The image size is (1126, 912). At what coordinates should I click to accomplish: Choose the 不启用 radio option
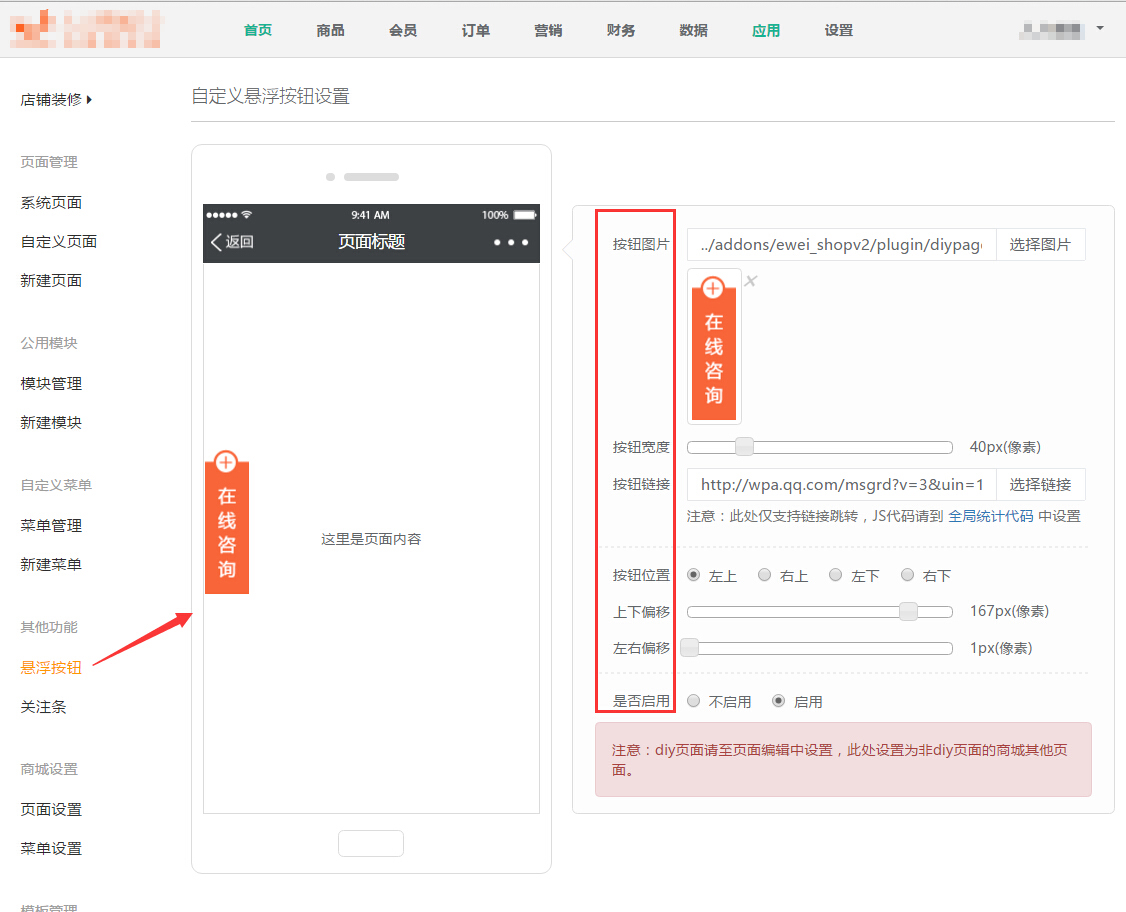click(x=694, y=702)
